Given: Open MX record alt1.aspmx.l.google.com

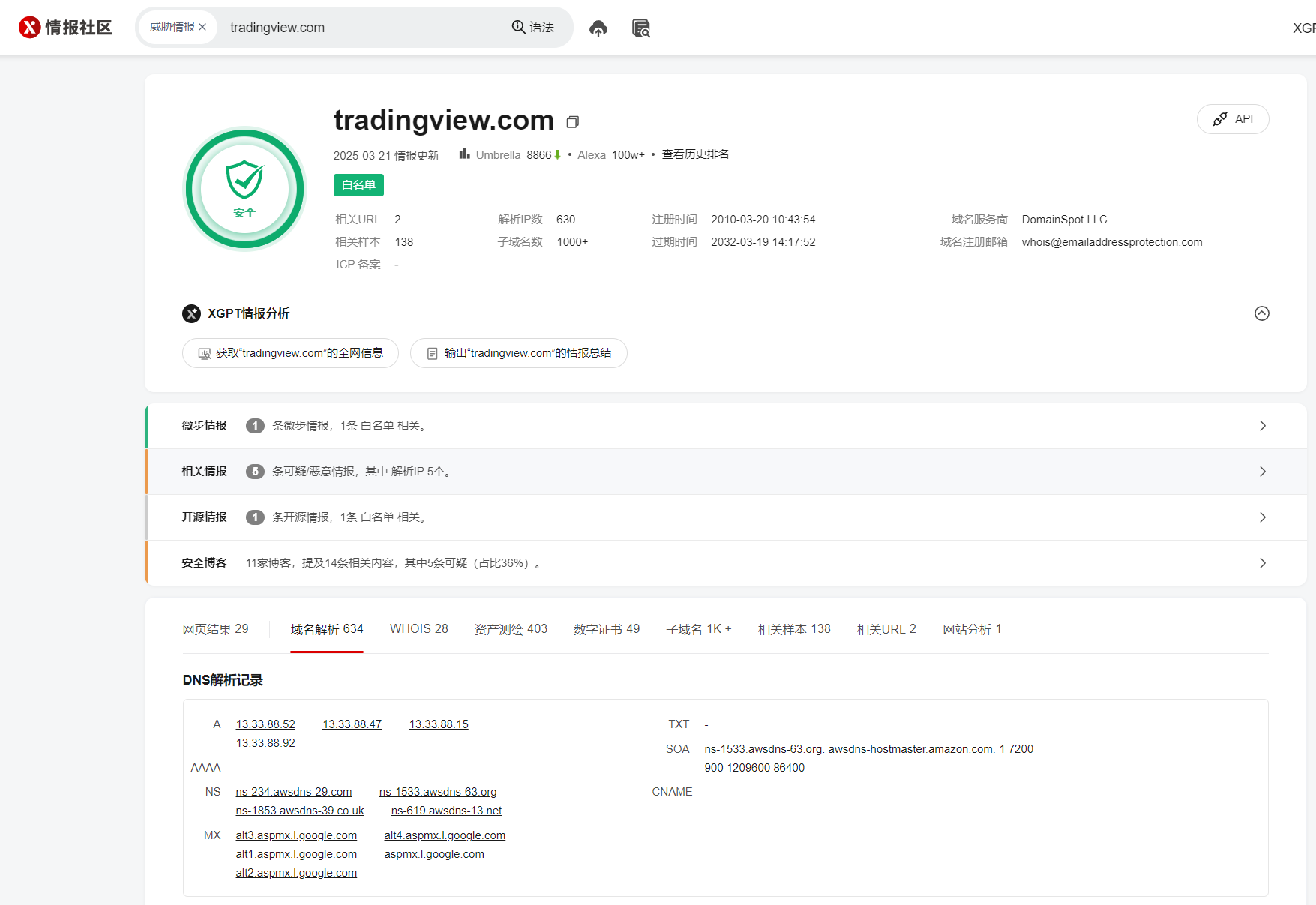Looking at the screenshot, I should point(296,854).
